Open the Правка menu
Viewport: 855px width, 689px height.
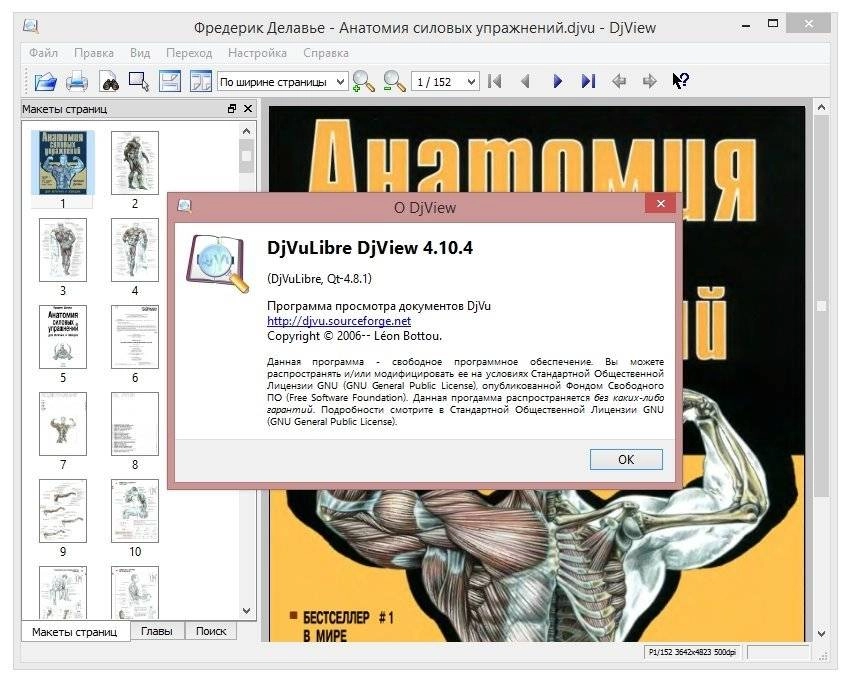pyautogui.click(x=94, y=53)
